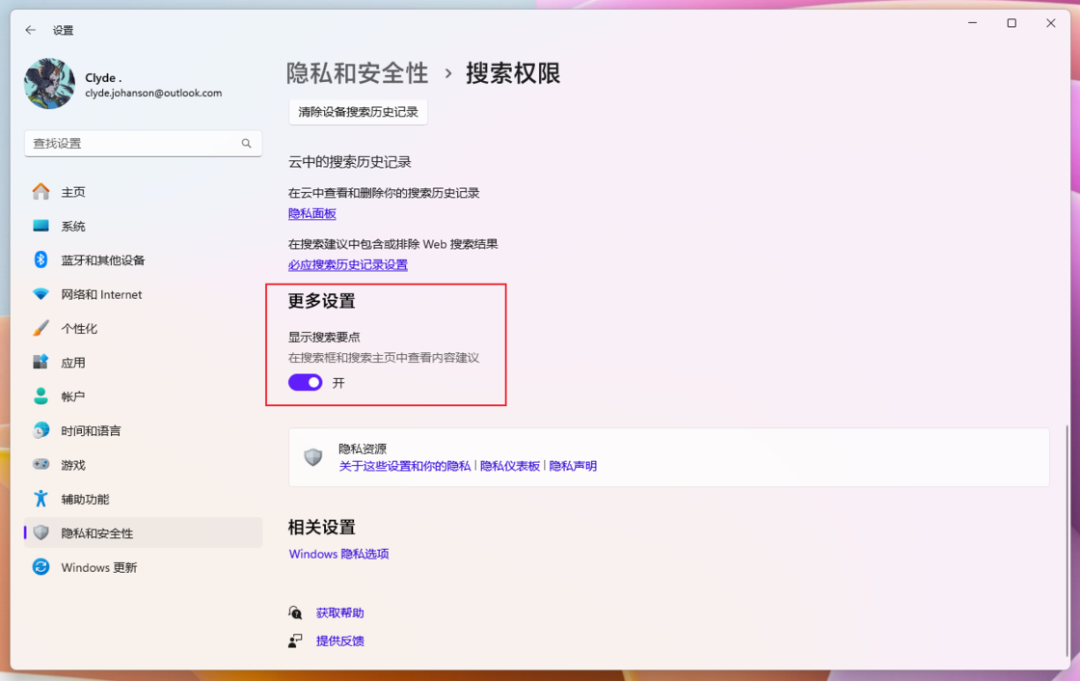Open the 隐私面板 link

[312, 213]
